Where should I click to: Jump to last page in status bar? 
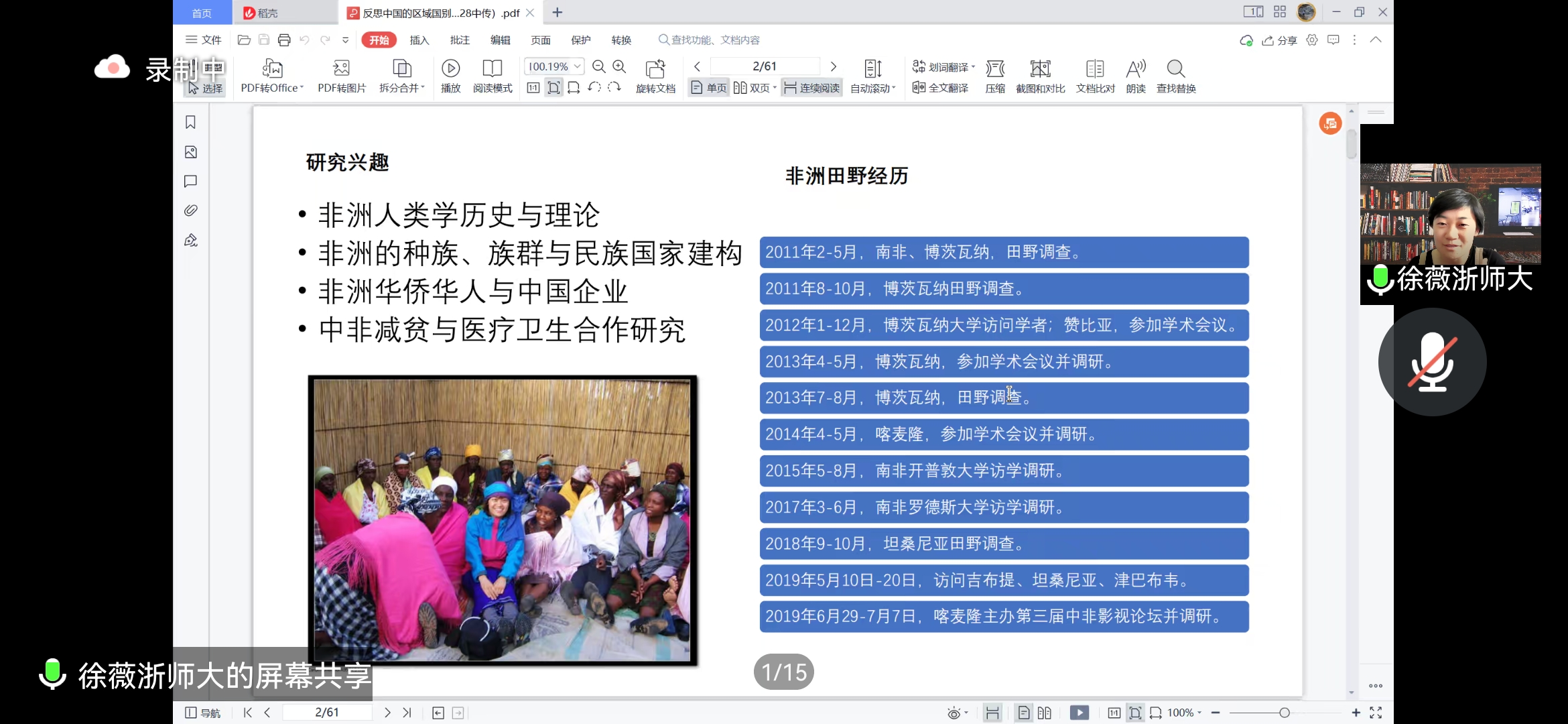[x=407, y=713]
